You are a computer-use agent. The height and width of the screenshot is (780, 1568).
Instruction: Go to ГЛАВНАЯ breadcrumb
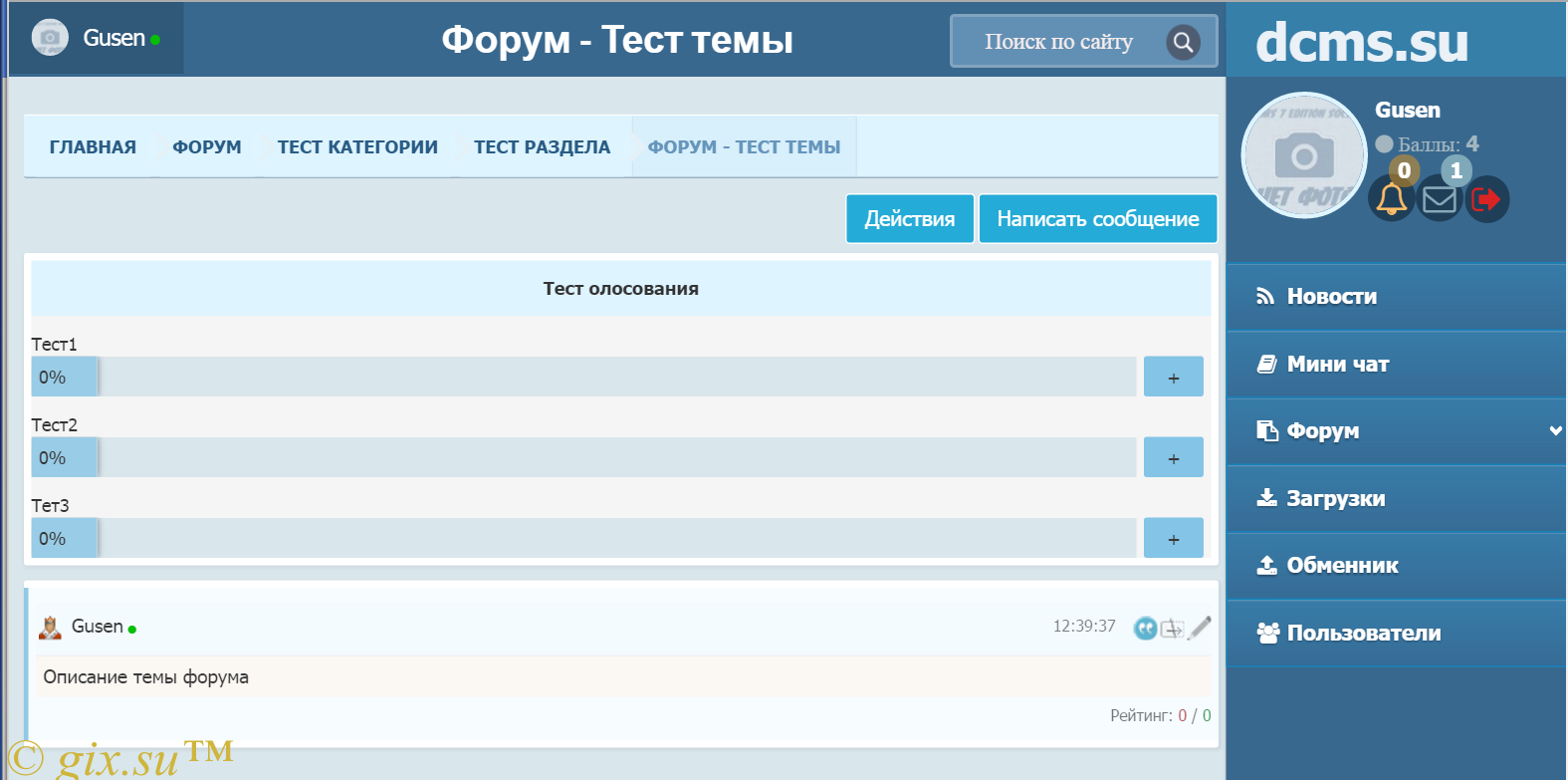click(x=93, y=147)
